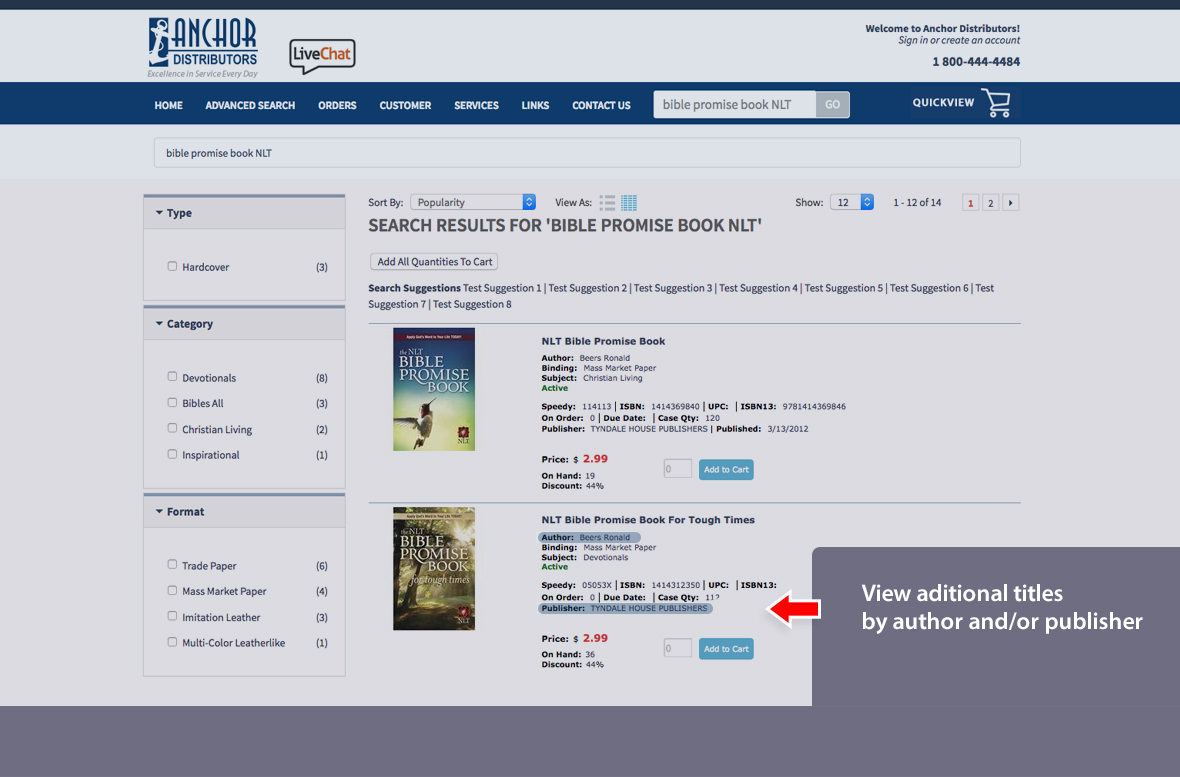
Task: Open the Links menu
Action: tap(535, 105)
